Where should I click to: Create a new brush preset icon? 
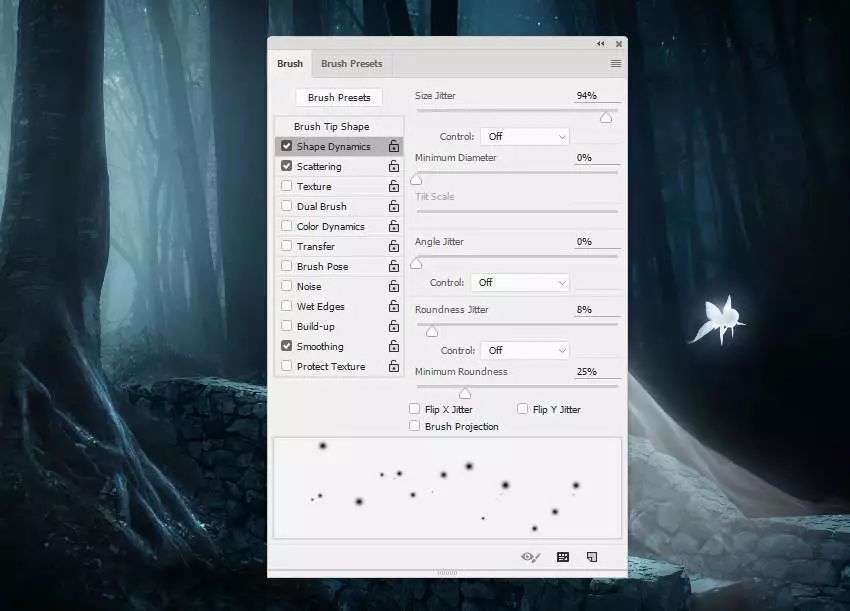(592, 557)
